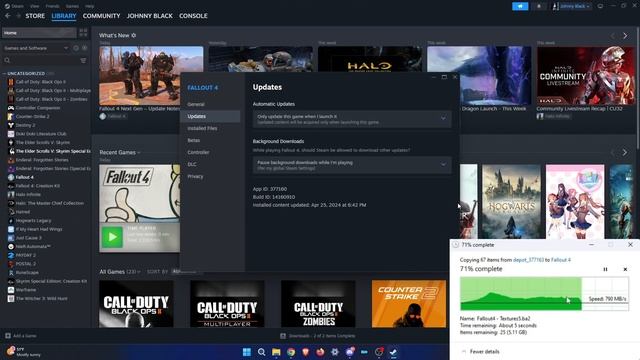
Task: Open Counter-Strike 2 game tile
Action: coord(409,304)
